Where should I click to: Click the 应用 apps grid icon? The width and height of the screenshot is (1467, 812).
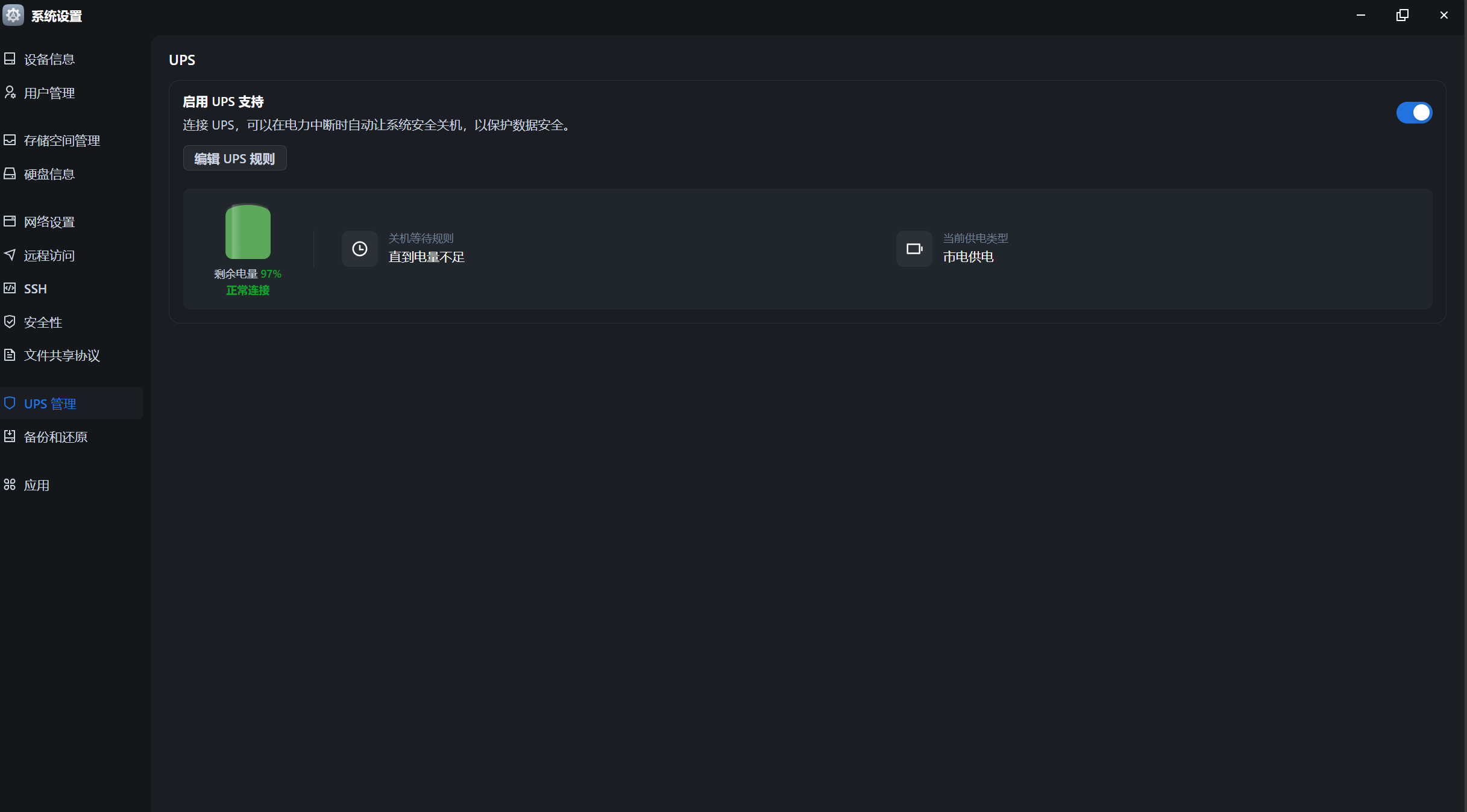click(x=10, y=484)
